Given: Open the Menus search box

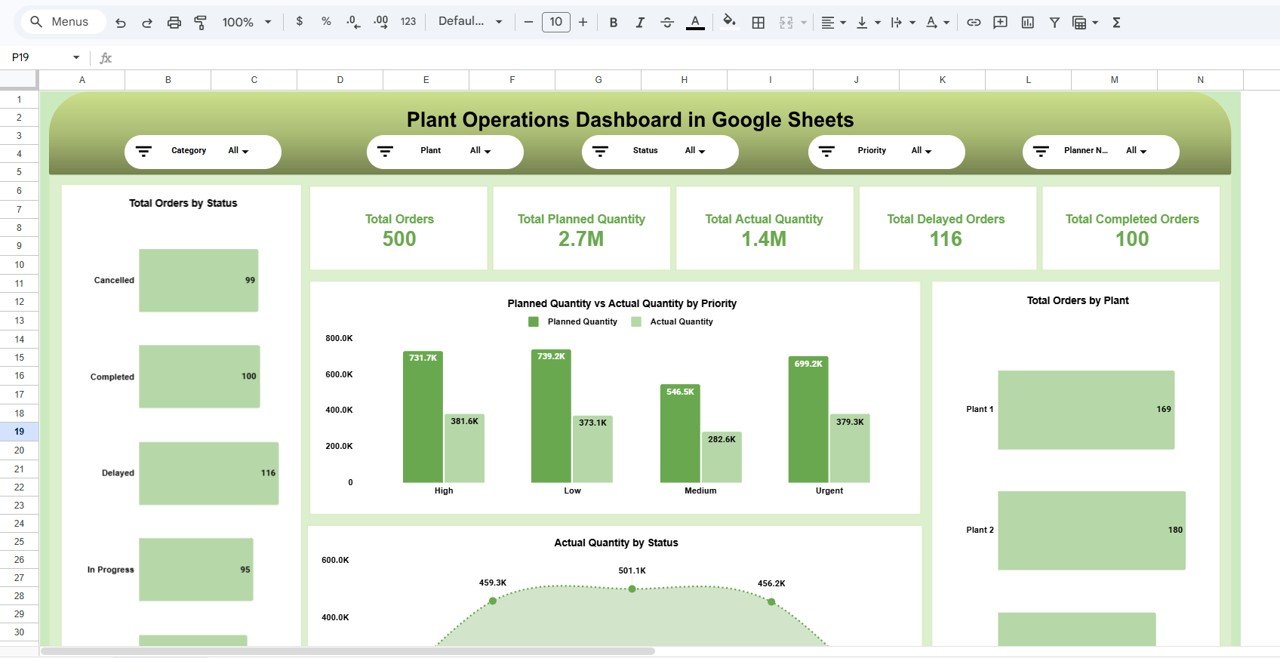Looking at the screenshot, I should [62, 20].
